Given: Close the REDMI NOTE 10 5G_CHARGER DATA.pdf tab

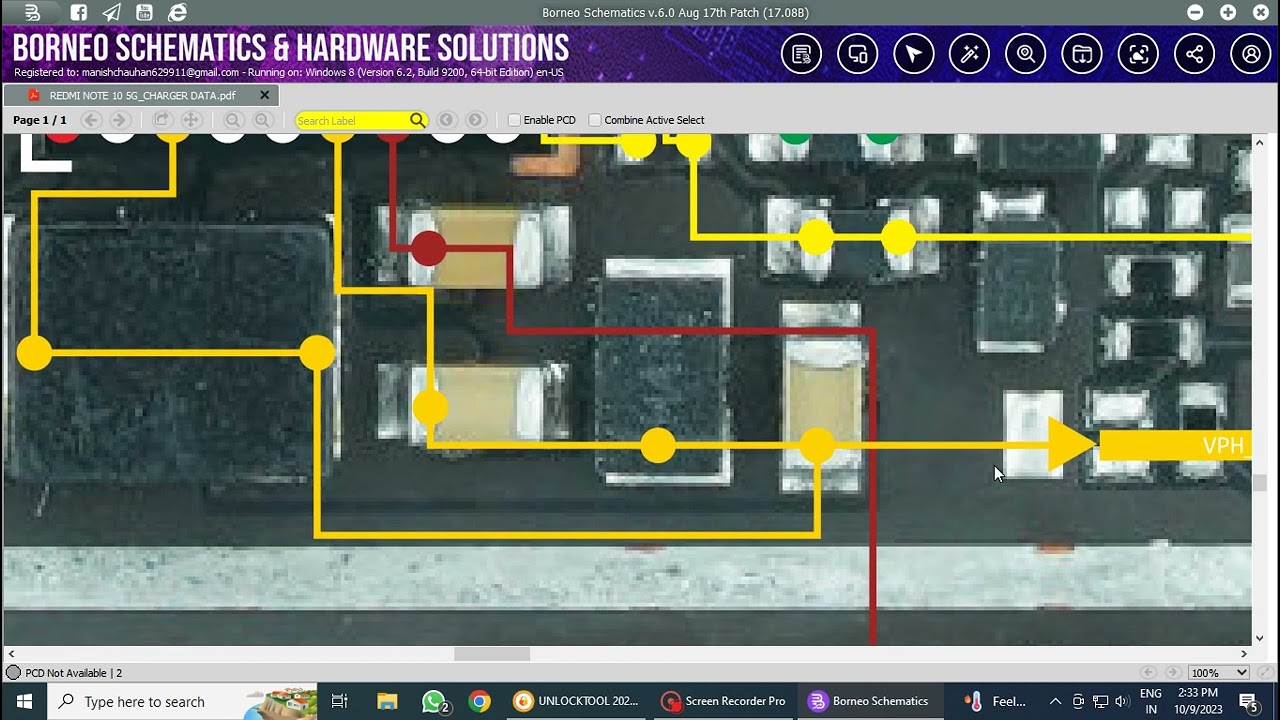Looking at the screenshot, I should point(264,95).
